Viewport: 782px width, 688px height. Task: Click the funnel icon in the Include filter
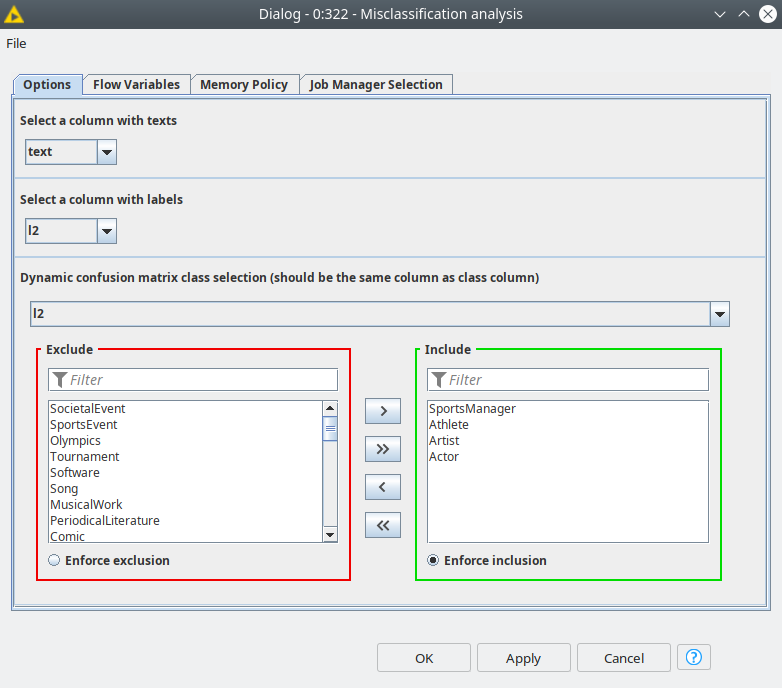pyautogui.click(x=438, y=380)
